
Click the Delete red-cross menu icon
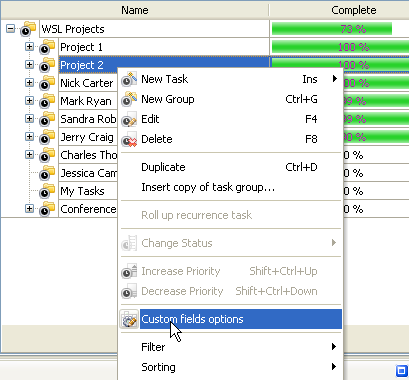pos(129,139)
